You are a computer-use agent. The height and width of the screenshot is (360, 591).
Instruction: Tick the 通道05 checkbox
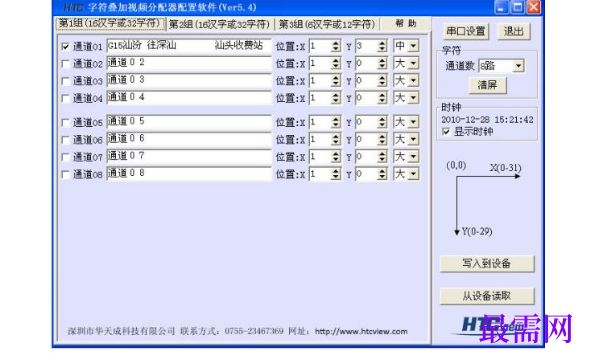coord(66,123)
